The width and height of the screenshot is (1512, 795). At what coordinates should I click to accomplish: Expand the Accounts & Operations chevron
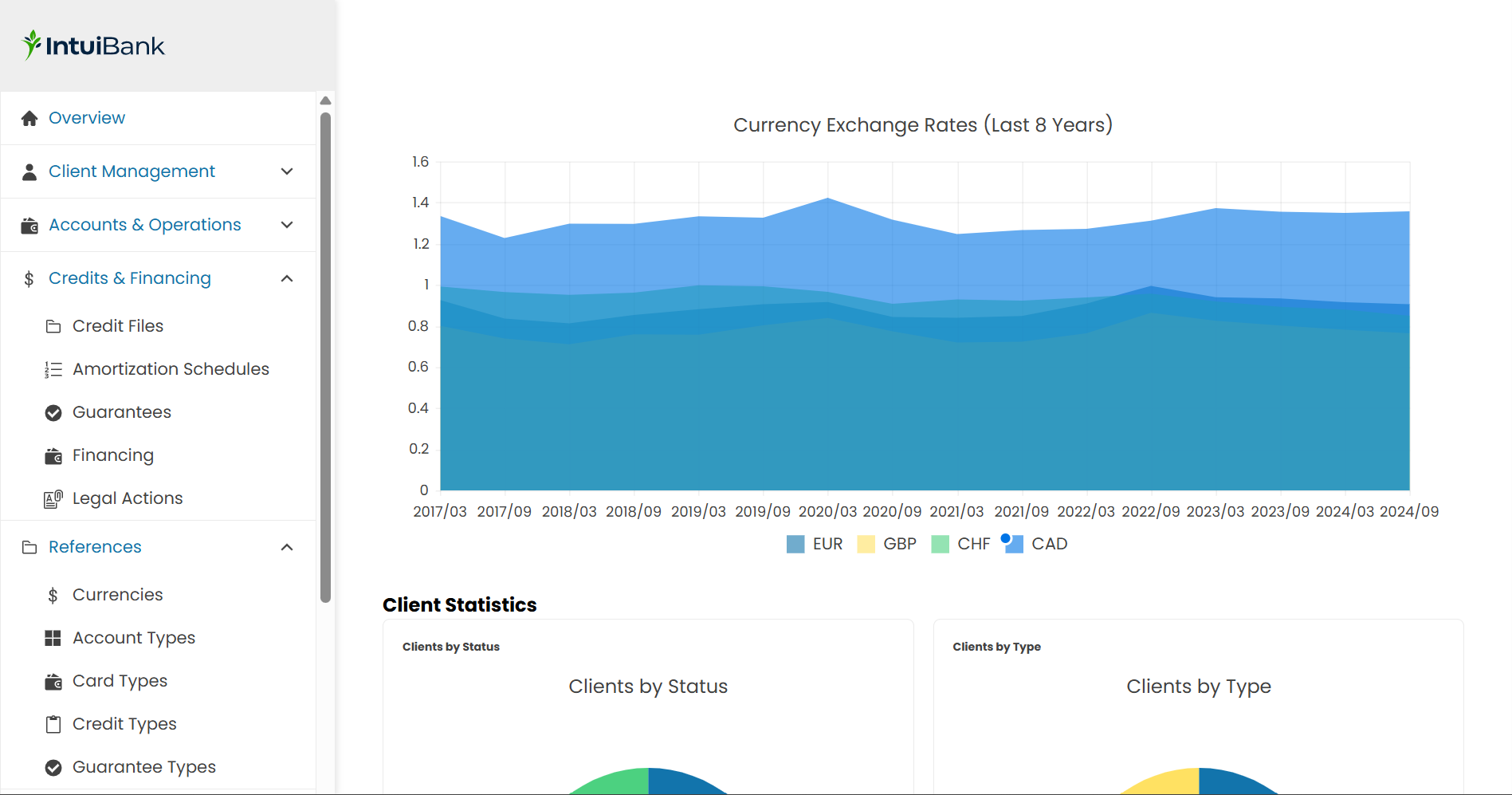pyautogui.click(x=287, y=225)
